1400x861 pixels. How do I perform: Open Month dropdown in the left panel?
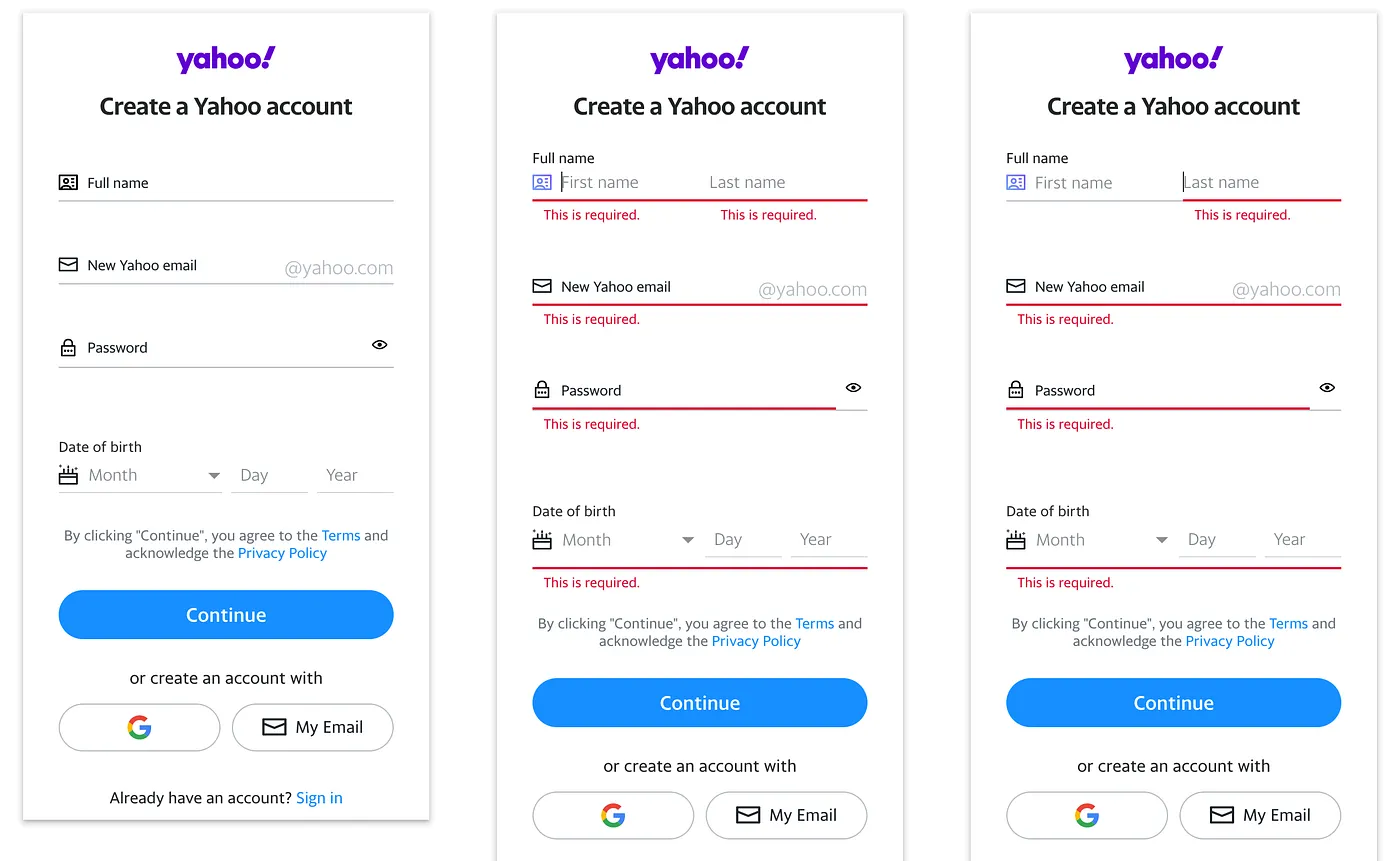pyautogui.click(x=214, y=476)
